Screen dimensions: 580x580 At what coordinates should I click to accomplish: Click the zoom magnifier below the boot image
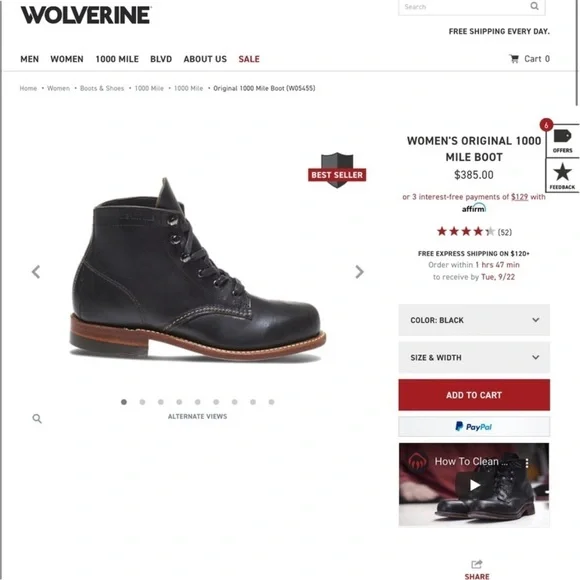pyautogui.click(x=37, y=418)
